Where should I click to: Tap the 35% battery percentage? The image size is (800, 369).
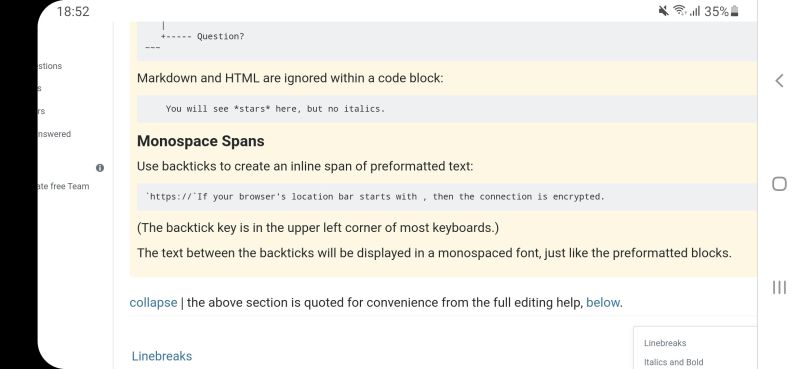click(x=716, y=11)
